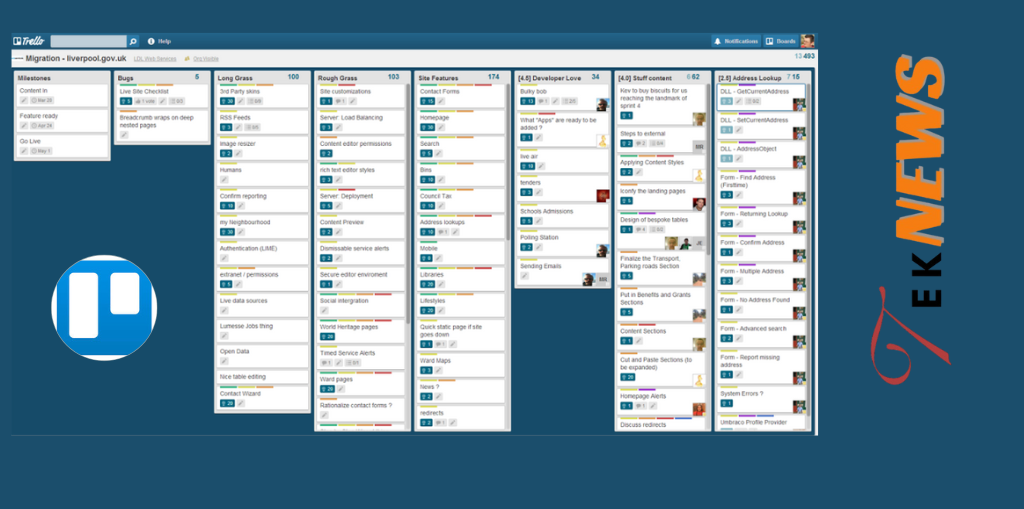Open the Form - Advanced search card

761,333
